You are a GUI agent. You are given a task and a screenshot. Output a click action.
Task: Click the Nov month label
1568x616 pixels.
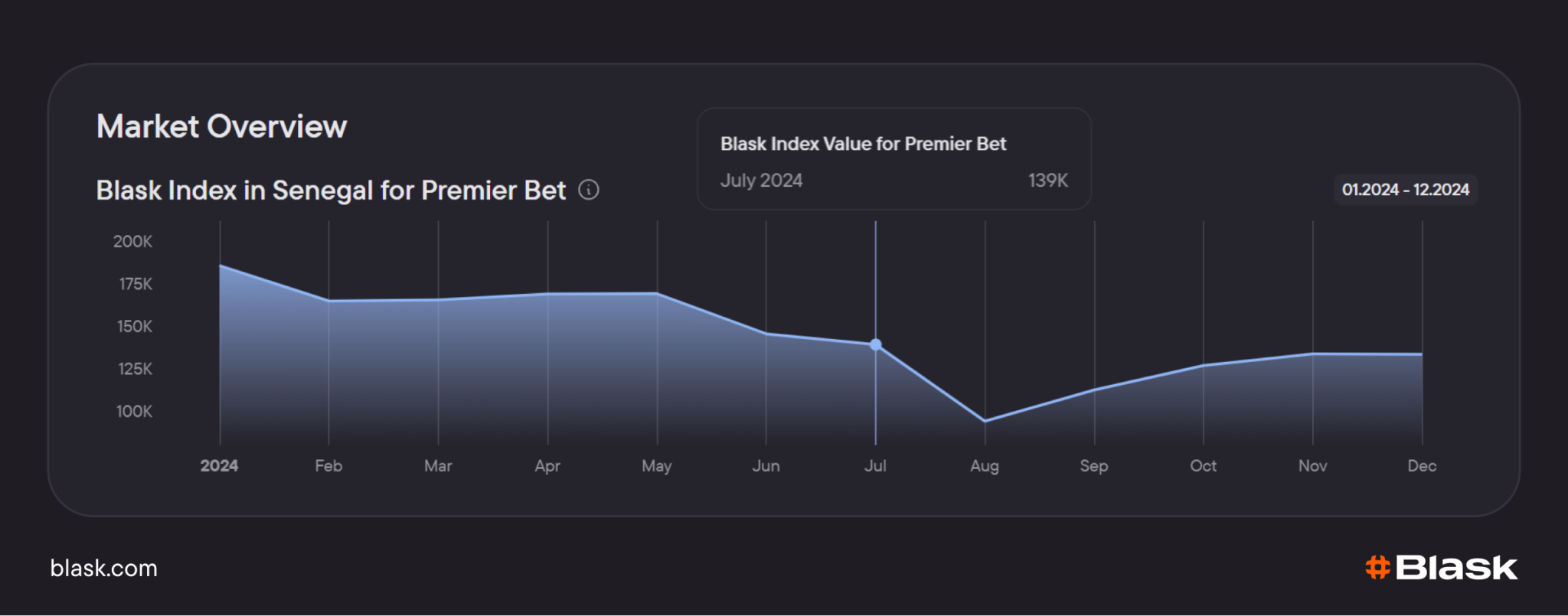coord(1312,465)
